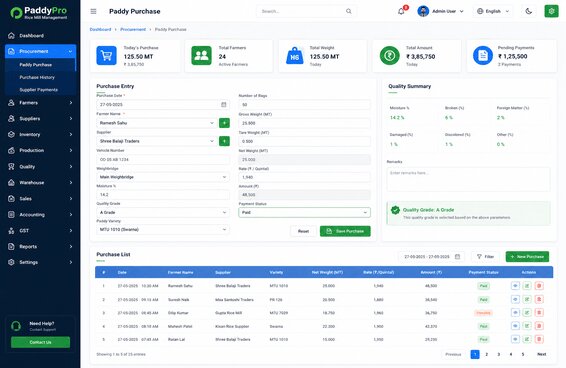Screen dimensions: 566x368
Task: Click the Procurement breadcrumb link
Action: point(133,29)
